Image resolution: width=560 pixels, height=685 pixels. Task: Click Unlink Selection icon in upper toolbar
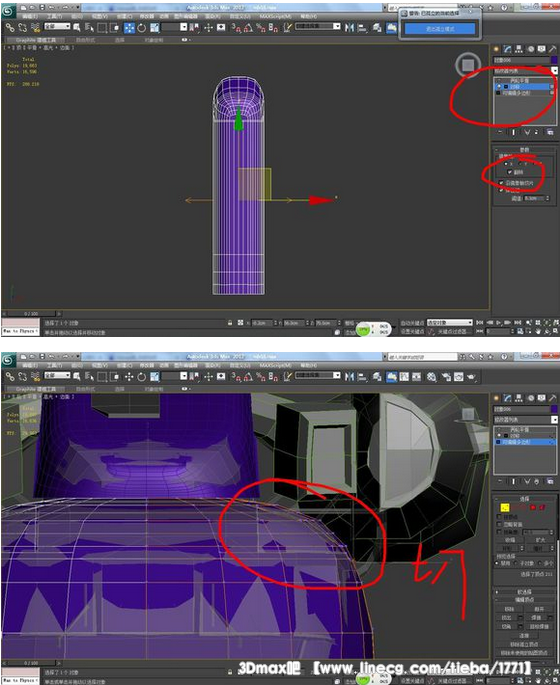point(22,28)
